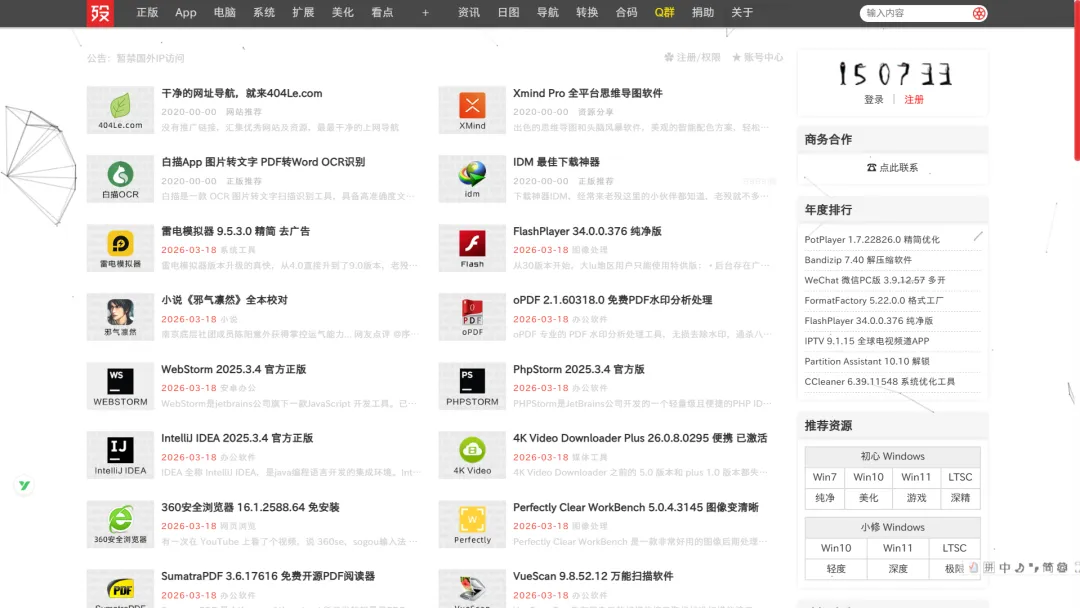Image resolution: width=1080 pixels, height=608 pixels.
Task: Click the 150733 captcha-style number image
Action: pos(894,74)
